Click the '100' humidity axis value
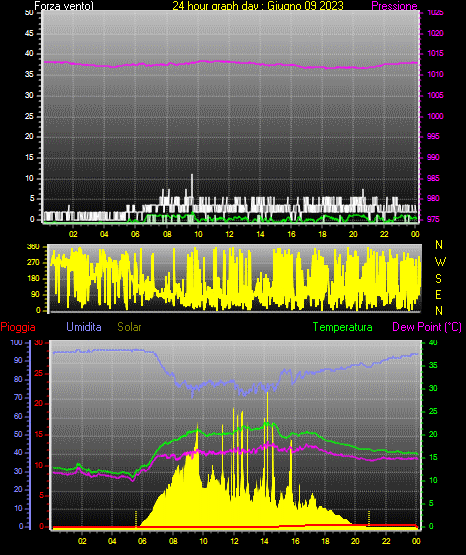Viewport: 466px width, 555px height. pyautogui.click(x=16, y=342)
